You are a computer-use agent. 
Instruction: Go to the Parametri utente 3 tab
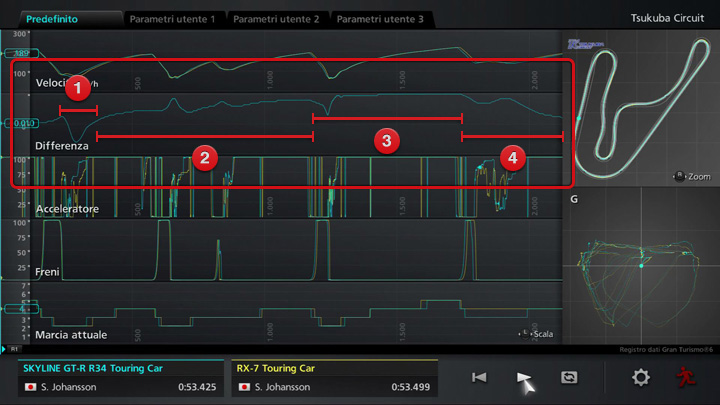click(x=380, y=19)
